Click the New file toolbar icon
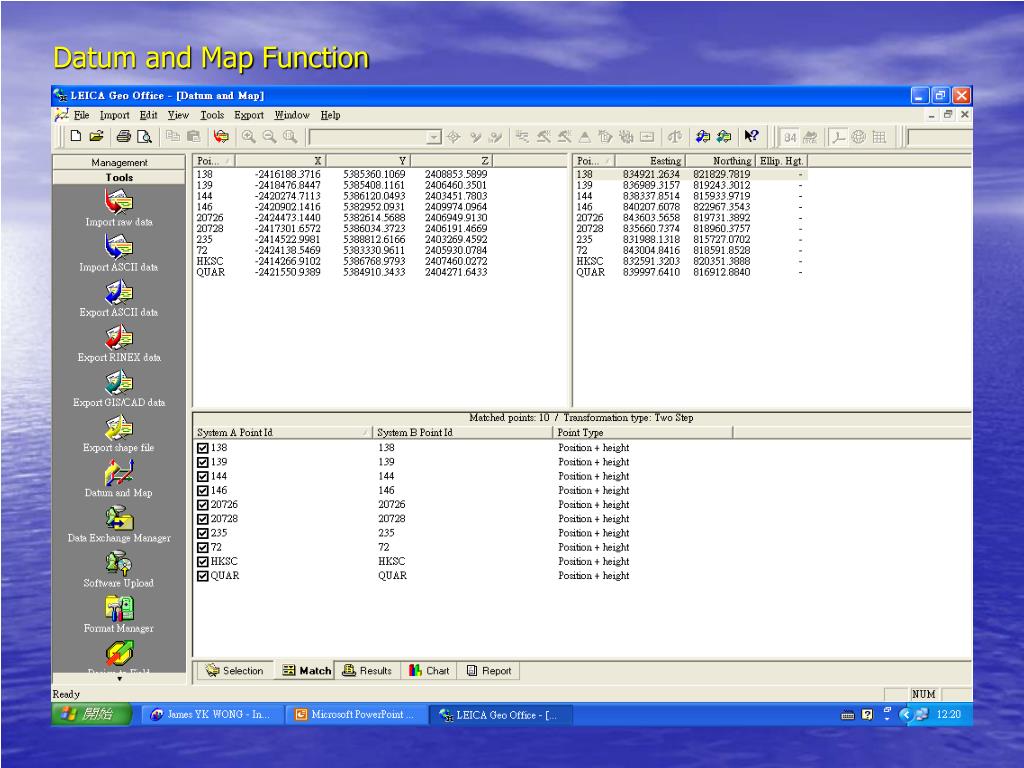1024x768 pixels. [x=76, y=136]
